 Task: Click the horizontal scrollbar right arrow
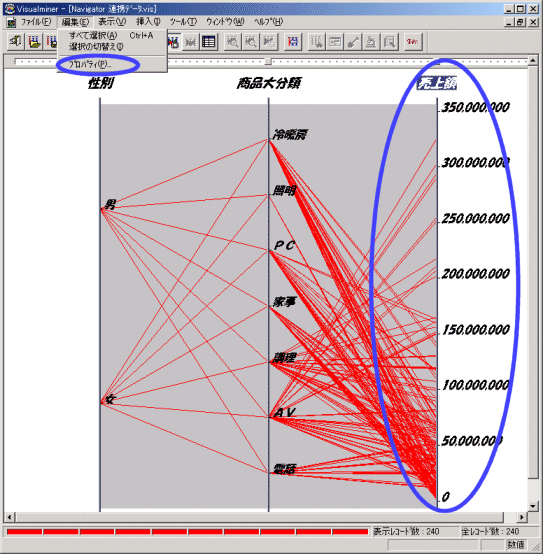point(522,517)
